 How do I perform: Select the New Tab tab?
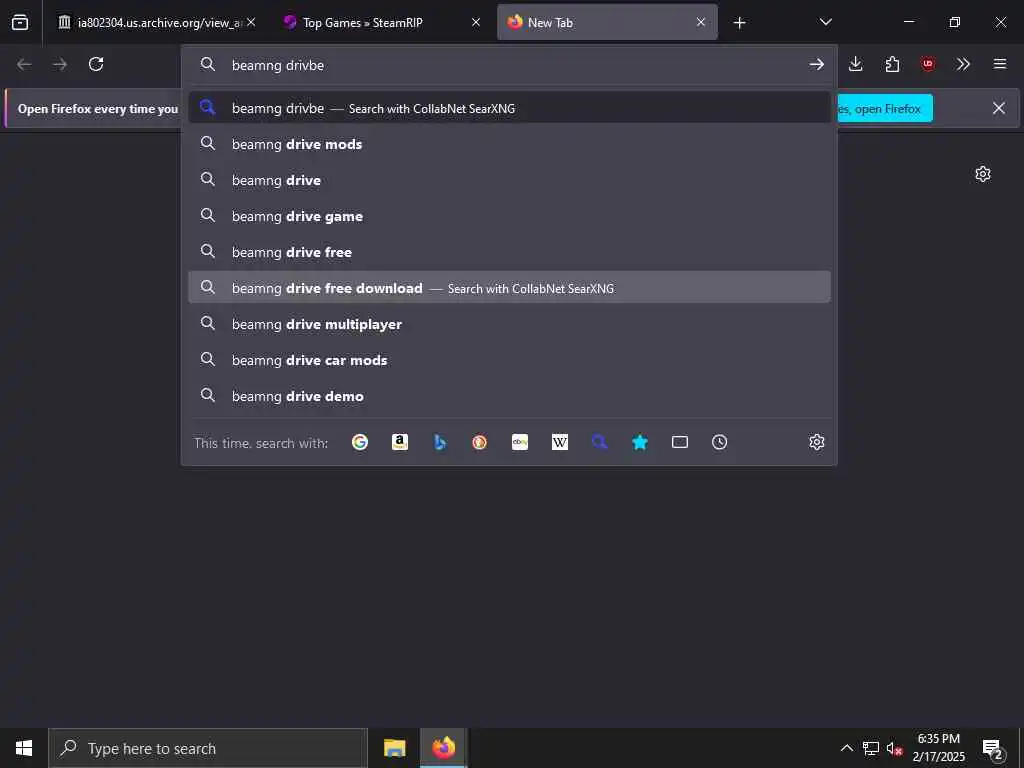coord(607,23)
